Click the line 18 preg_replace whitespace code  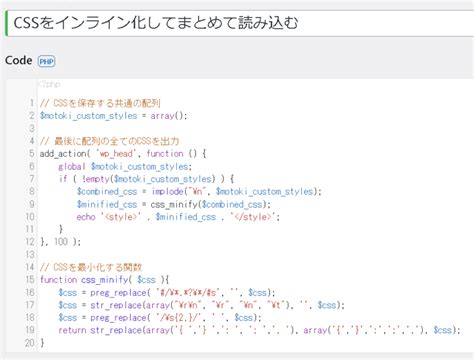point(160,318)
